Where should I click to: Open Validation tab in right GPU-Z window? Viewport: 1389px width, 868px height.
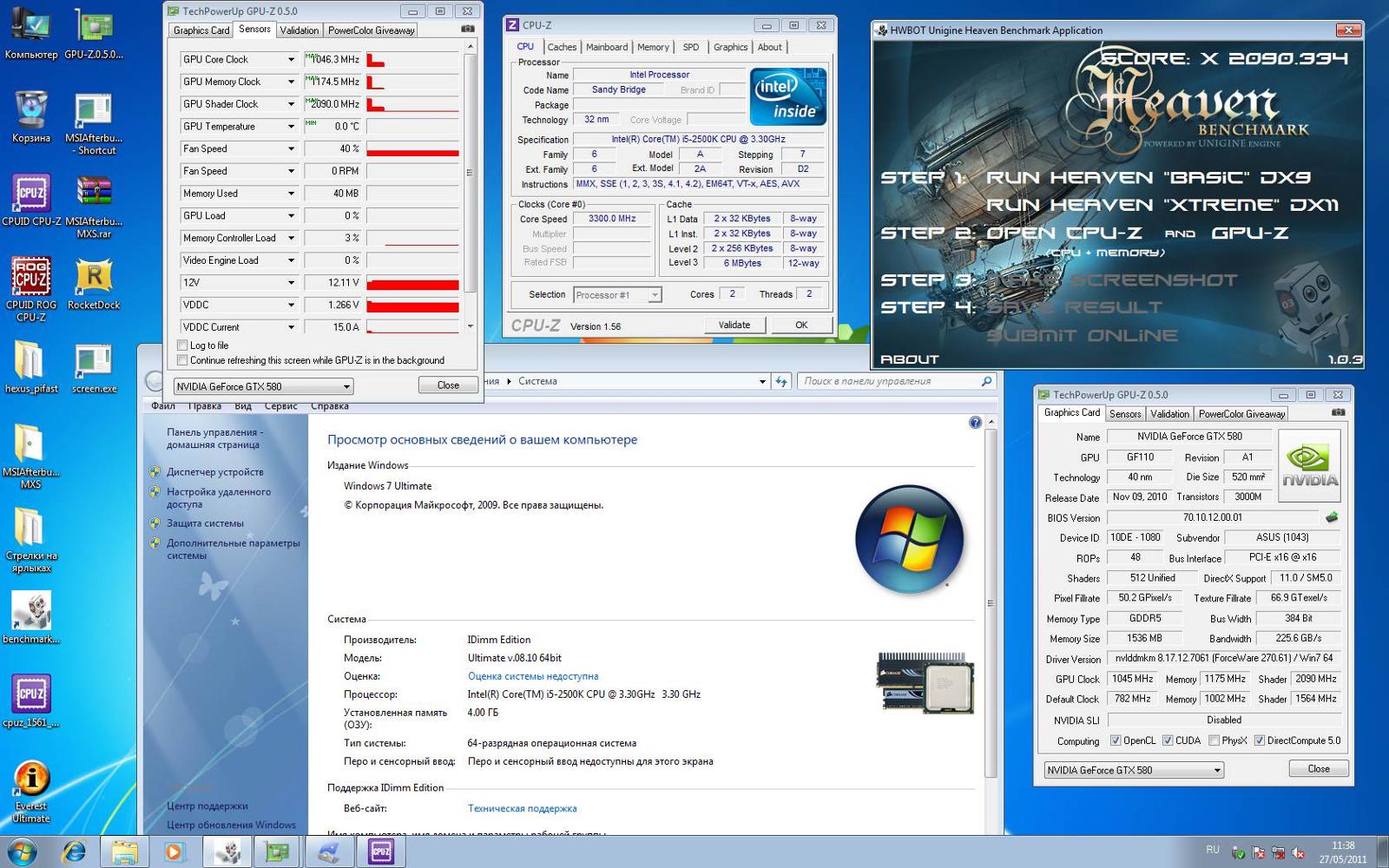1170,414
